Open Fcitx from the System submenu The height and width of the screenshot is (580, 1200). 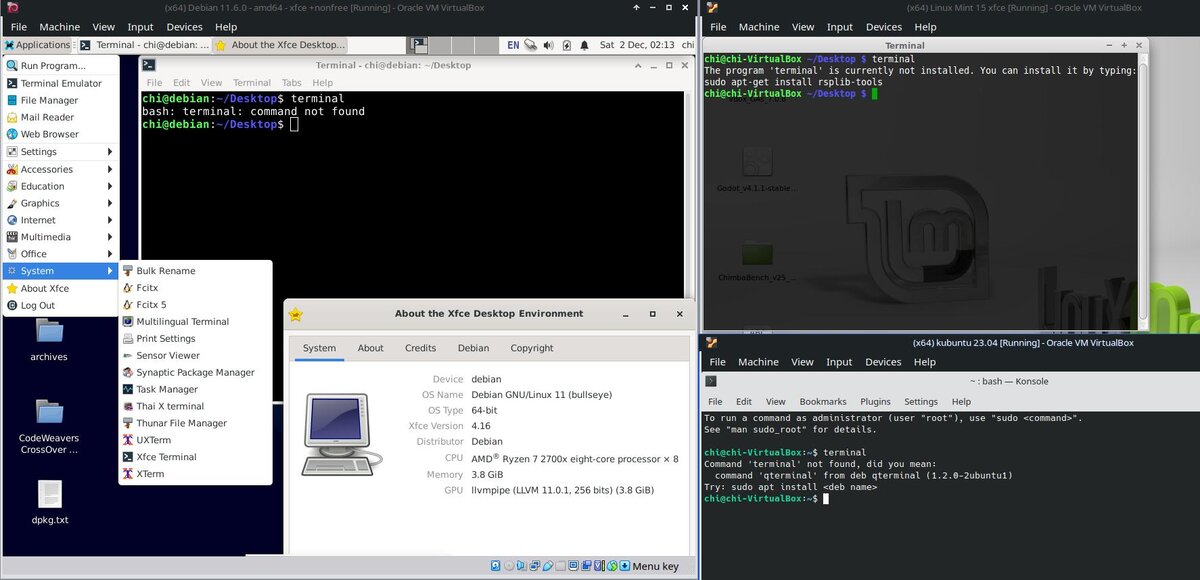point(195,288)
